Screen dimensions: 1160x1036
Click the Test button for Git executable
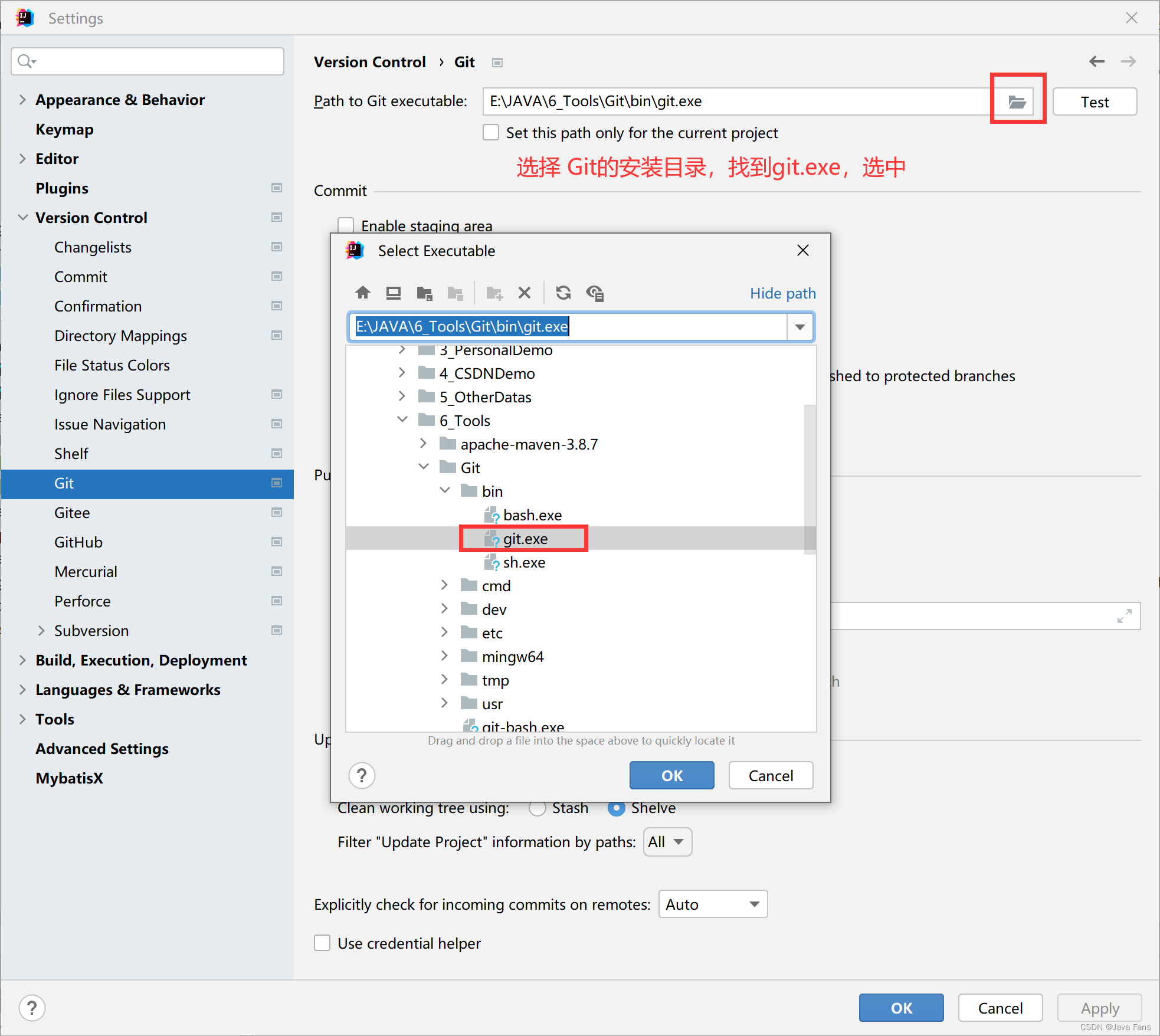(x=1095, y=101)
